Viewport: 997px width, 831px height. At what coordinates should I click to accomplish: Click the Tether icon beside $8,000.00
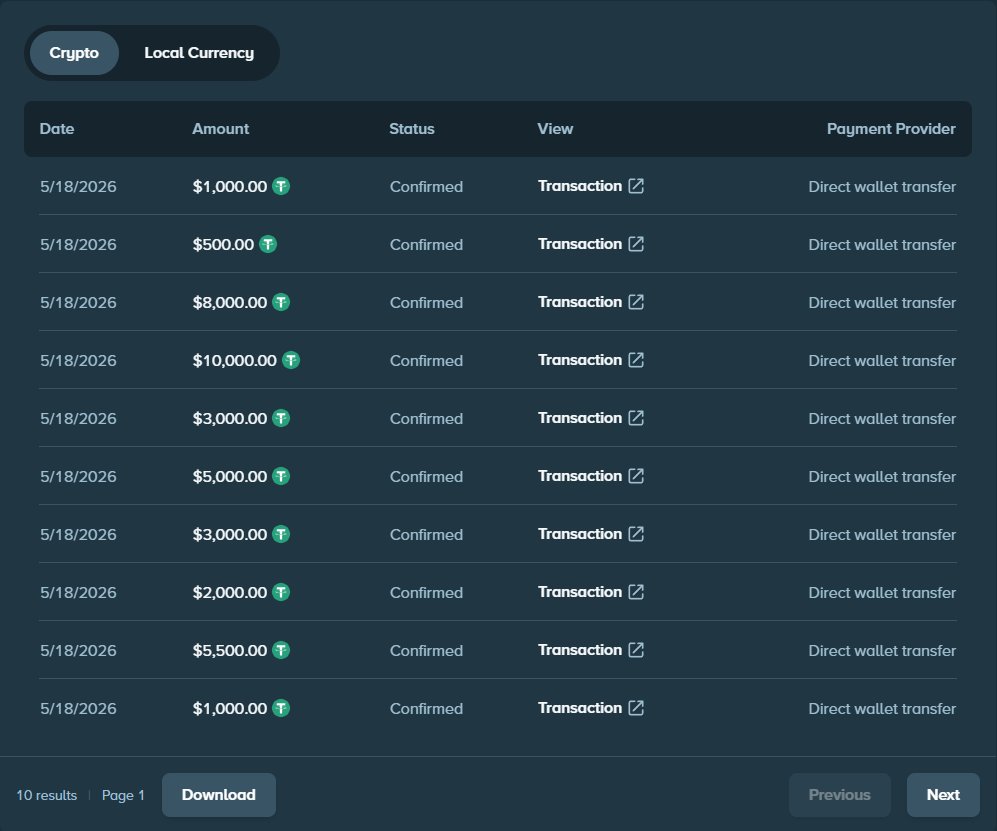(281, 302)
